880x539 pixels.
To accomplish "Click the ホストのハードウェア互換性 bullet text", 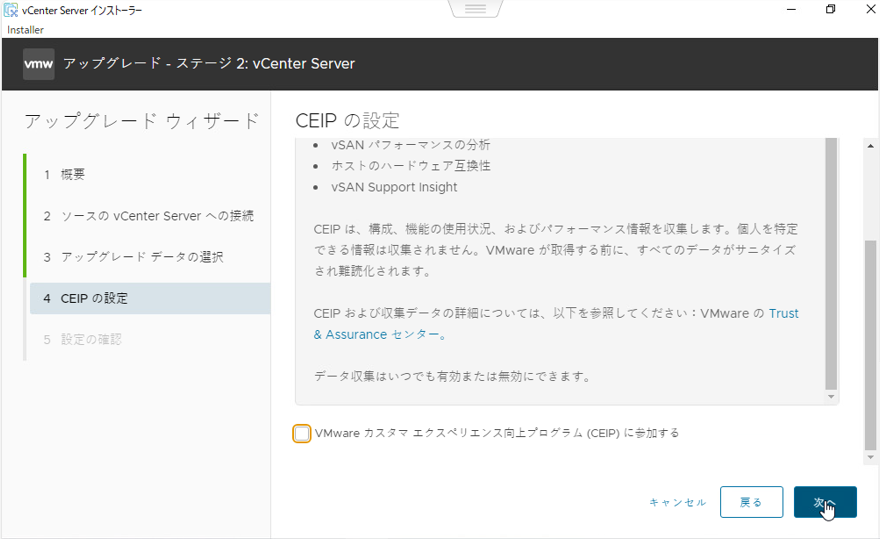I will click(411, 166).
